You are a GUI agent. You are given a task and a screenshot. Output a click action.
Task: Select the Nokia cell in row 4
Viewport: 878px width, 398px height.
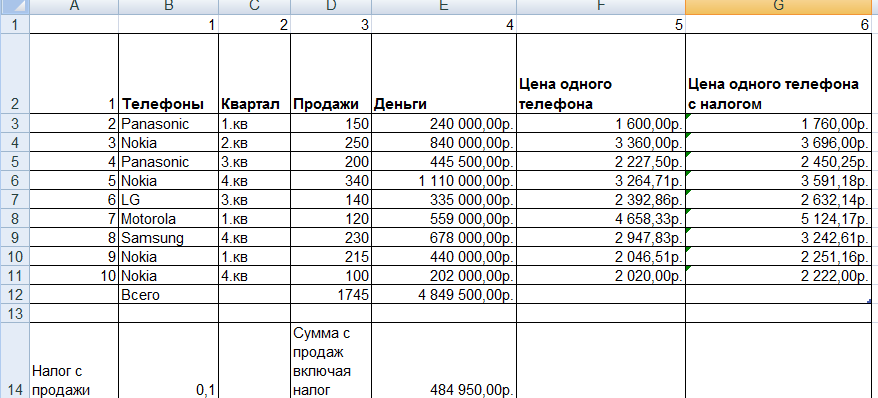pos(169,143)
